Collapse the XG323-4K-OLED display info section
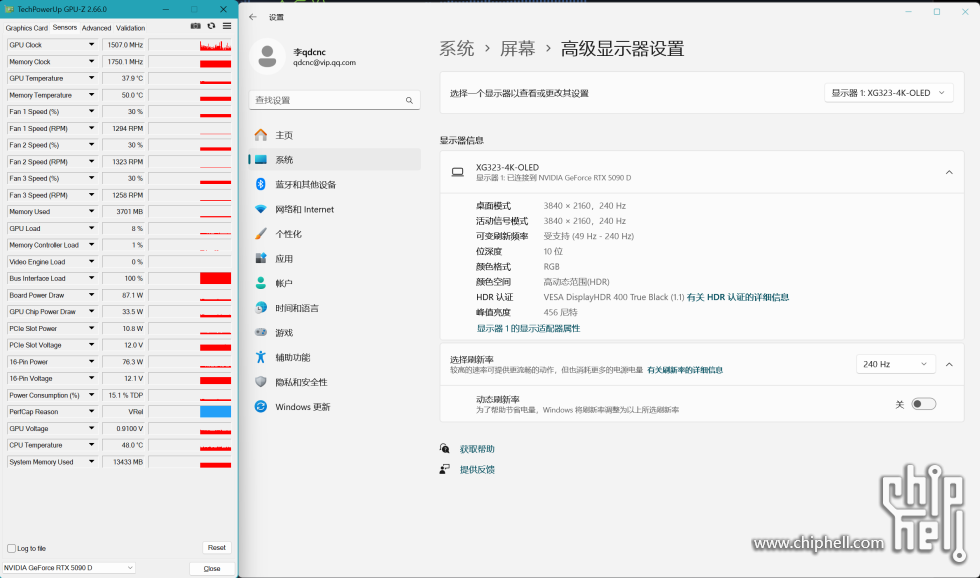Screen dimensions: 980x578 pos(949,172)
